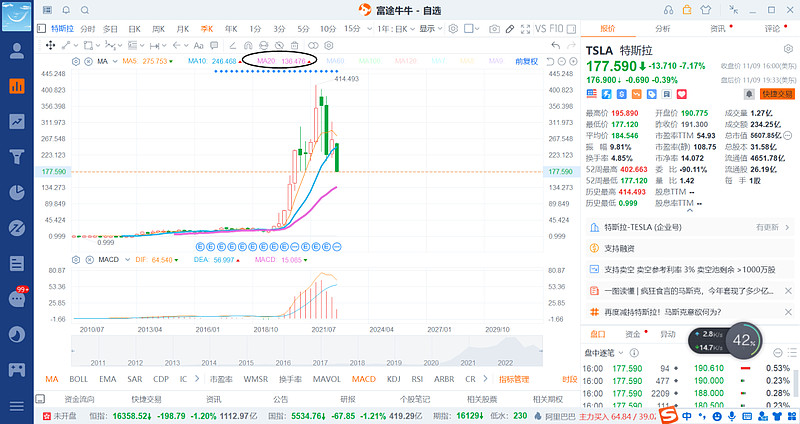Image resolution: width=800 pixels, height=424 pixels.
Task: Select the text annotation Aa tool
Action: pyautogui.click(x=198, y=45)
